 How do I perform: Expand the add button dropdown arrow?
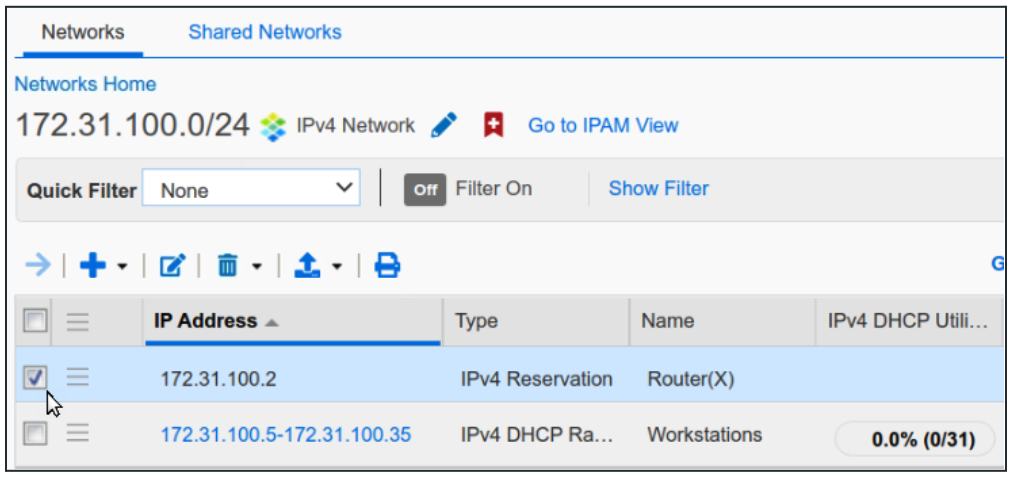tap(122, 267)
